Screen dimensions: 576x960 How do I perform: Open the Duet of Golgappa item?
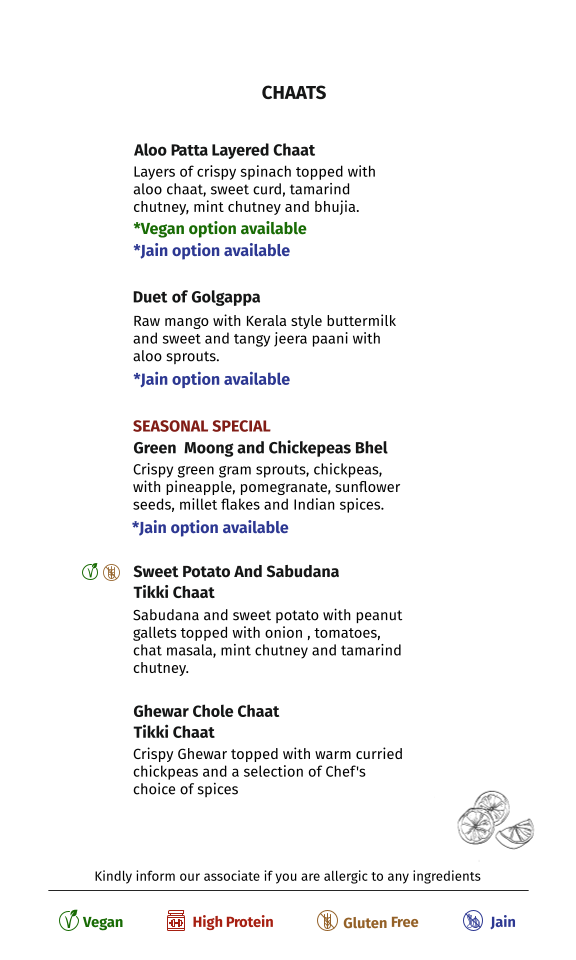(196, 297)
